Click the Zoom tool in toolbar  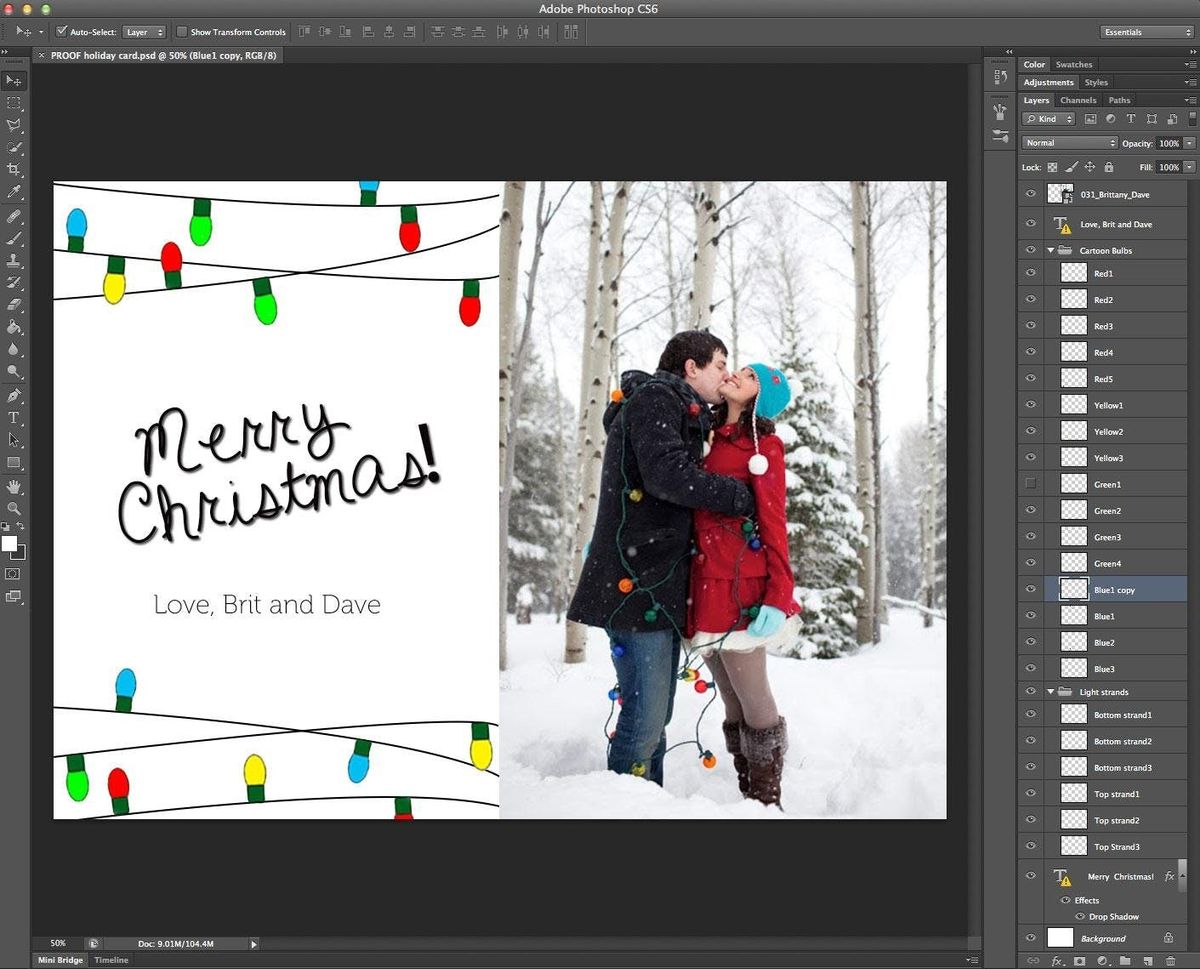coord(14,508)
